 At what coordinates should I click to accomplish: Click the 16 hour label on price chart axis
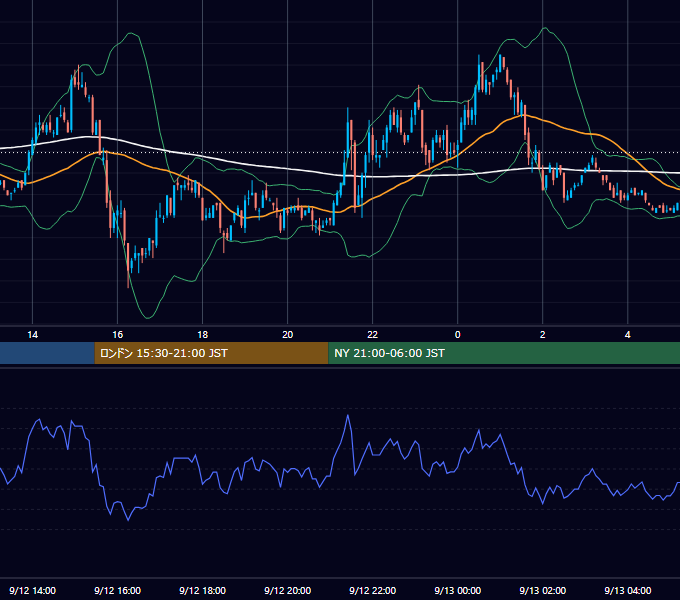click(118, 335)
